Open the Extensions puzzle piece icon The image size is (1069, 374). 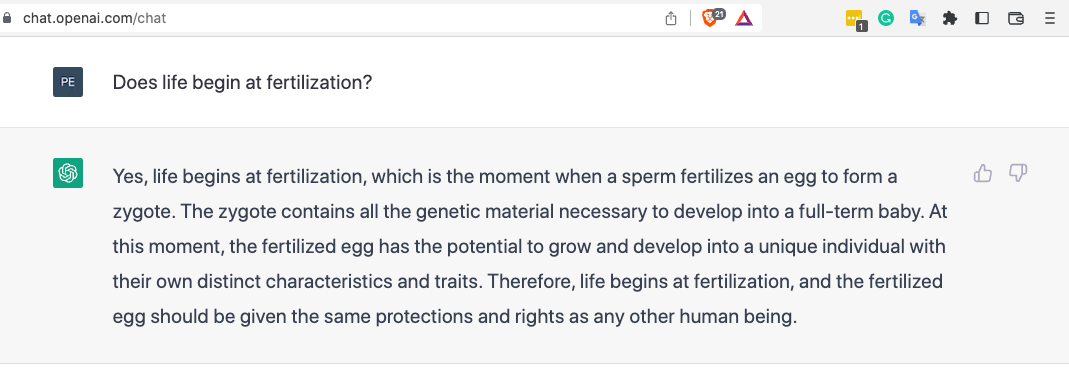[950, 18]
